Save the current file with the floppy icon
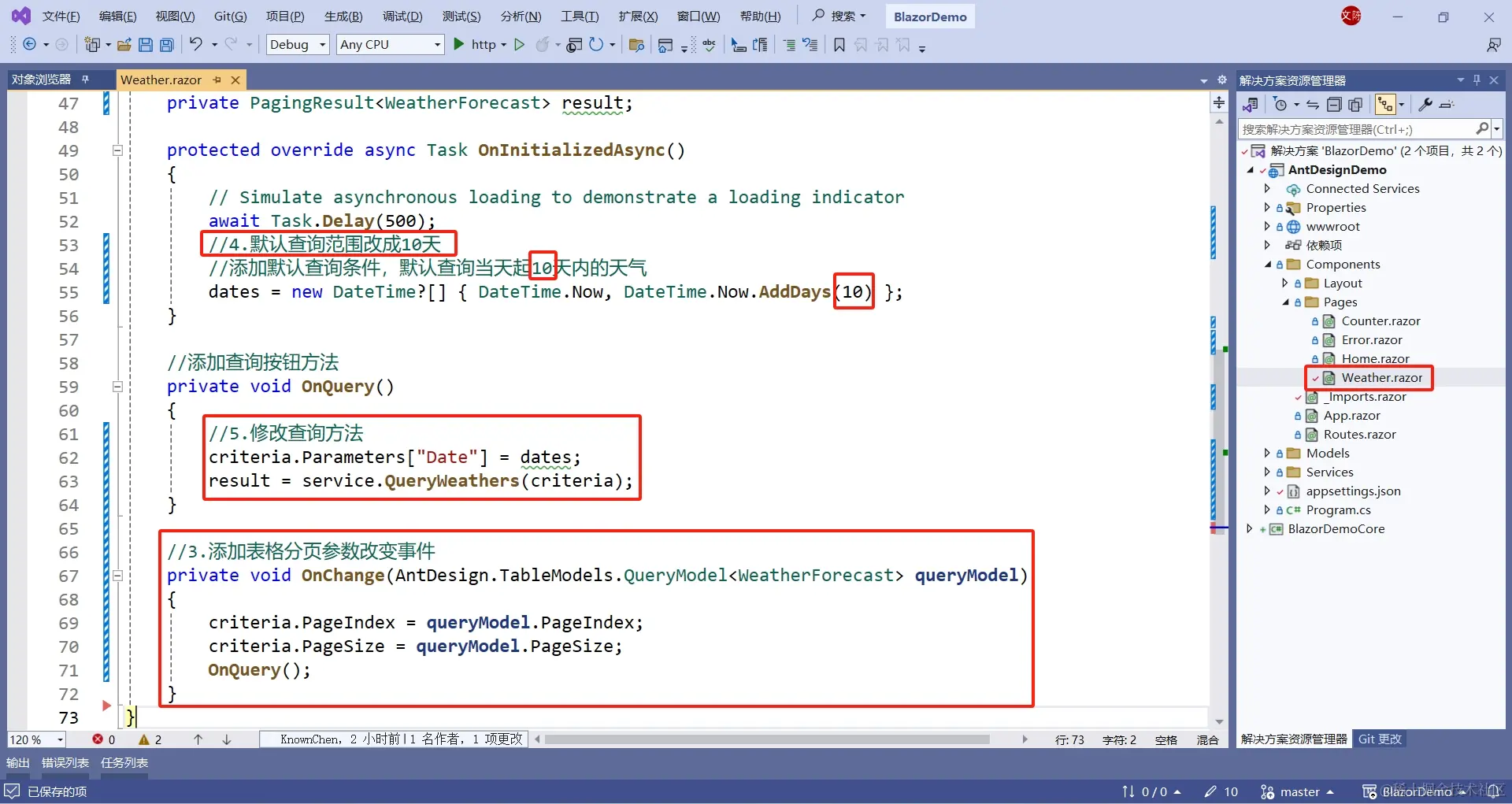Image resolution: width=1512 pixels, height=804 pixels. click(x=146, y=45)
